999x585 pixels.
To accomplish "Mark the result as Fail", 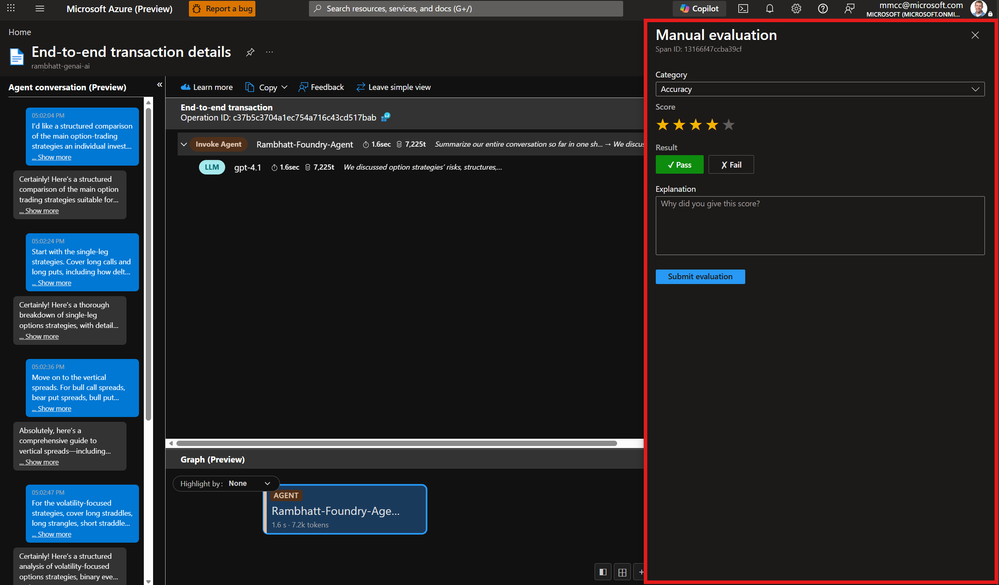I will [x=731, y=164].
